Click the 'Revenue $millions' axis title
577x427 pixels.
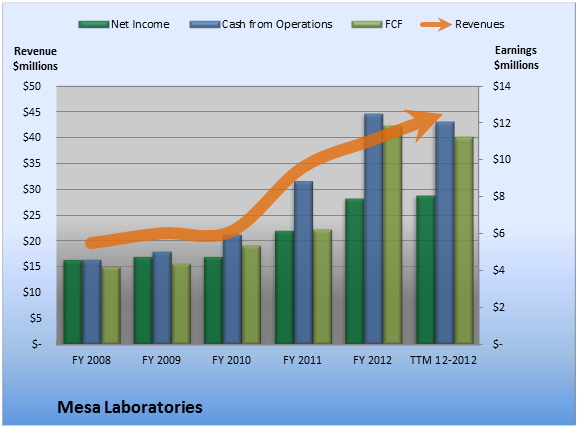click(35, 59)
